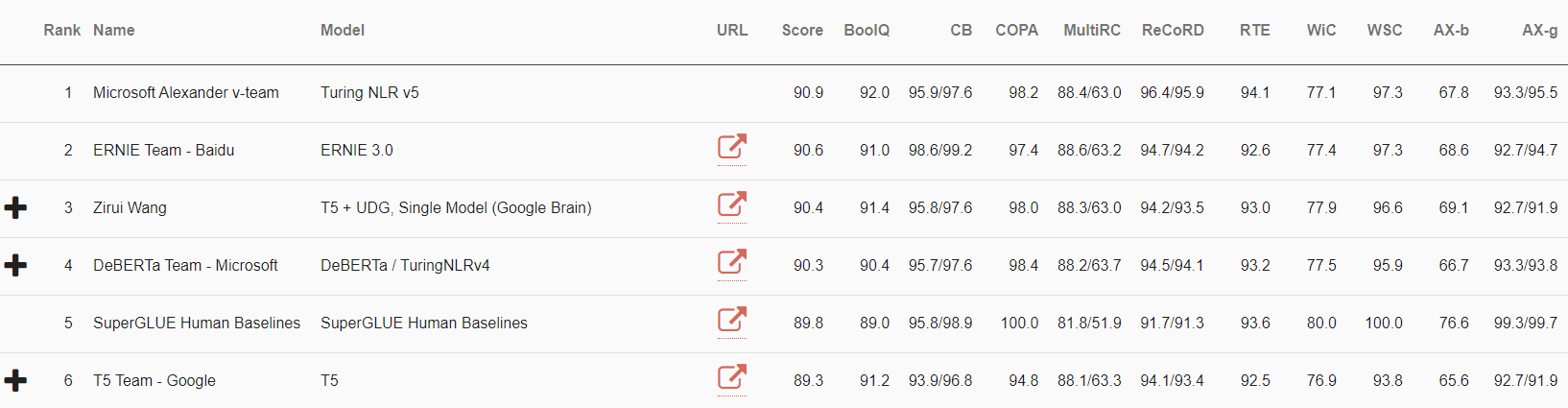This screenshot has height=408, width=1568.
Task: Open ERNIE 3.0 external URL link icon
Action: [x=731, y=147]
